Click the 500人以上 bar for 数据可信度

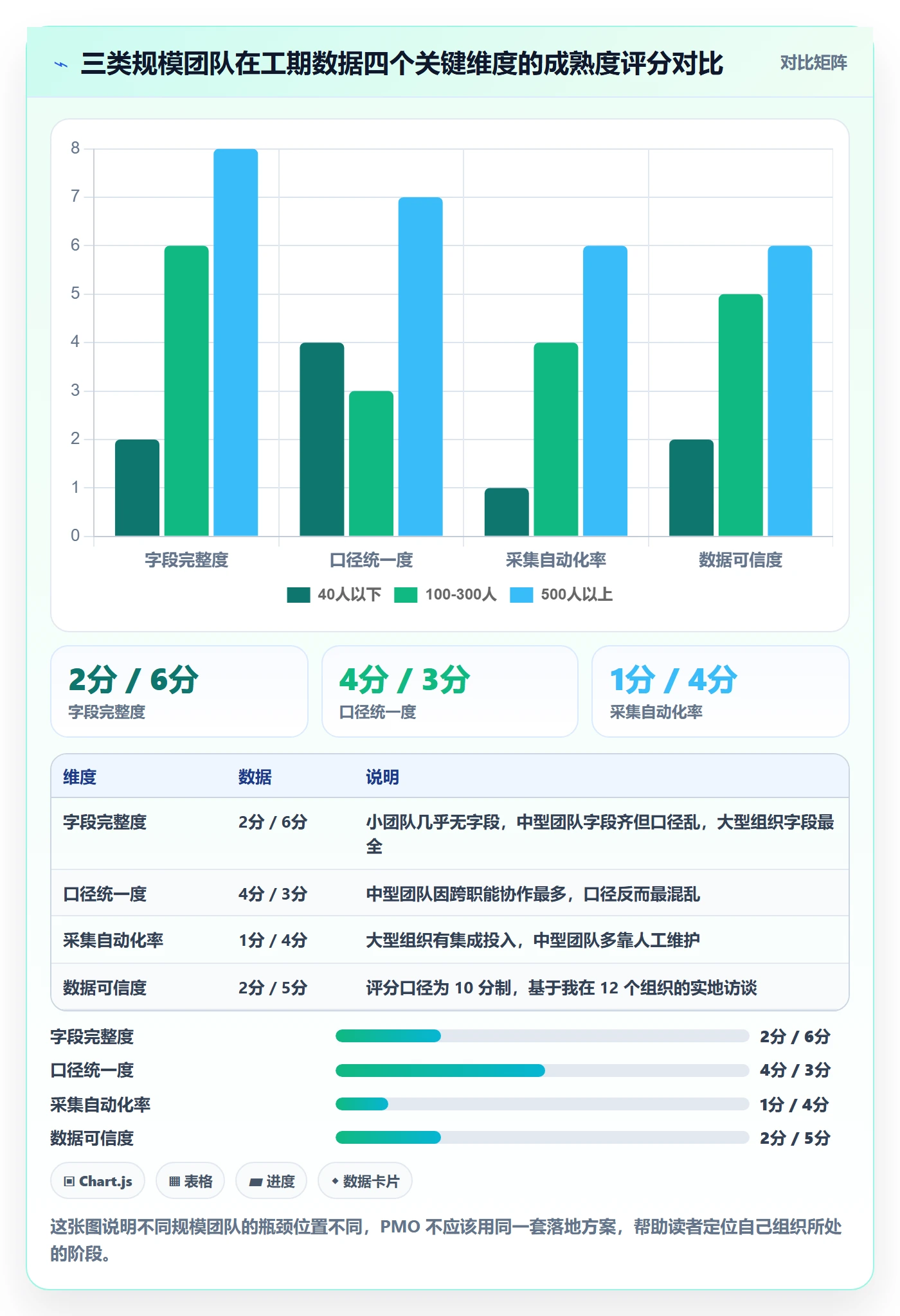[790, 391]
